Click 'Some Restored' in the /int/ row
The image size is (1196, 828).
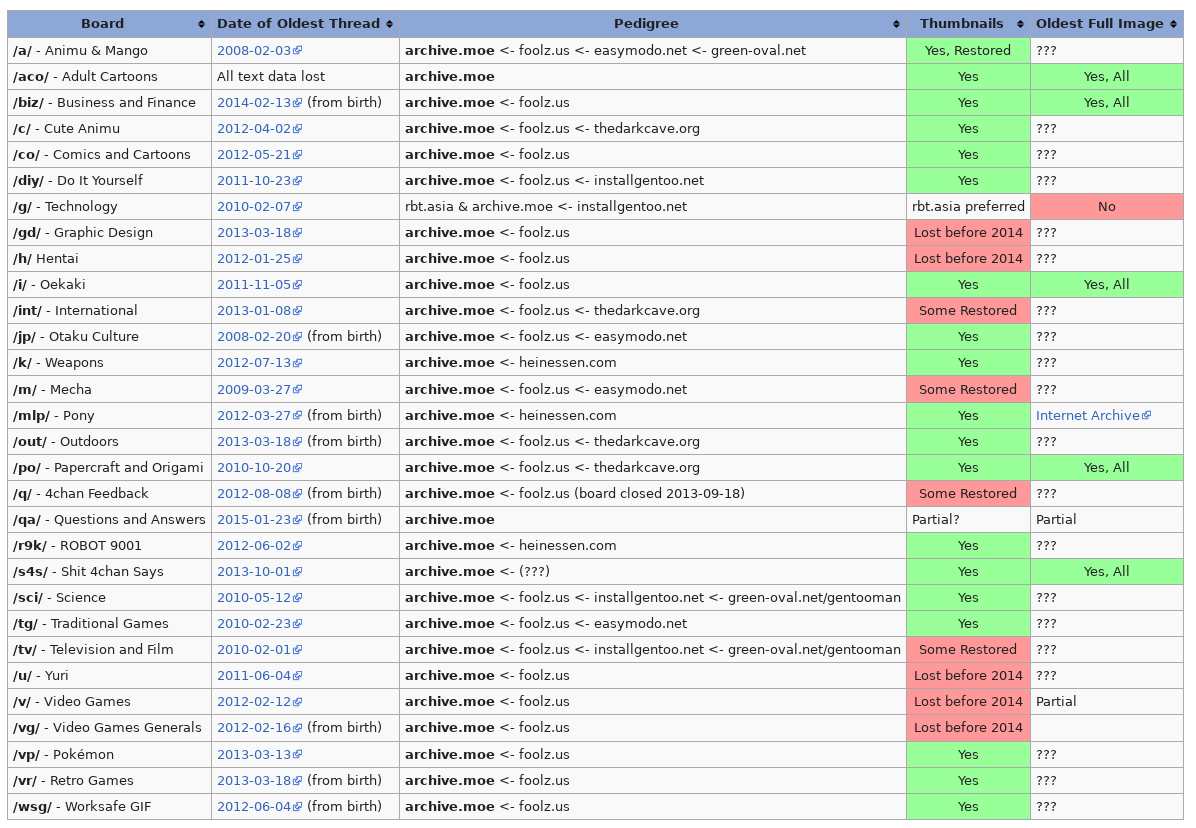(968, 310)
